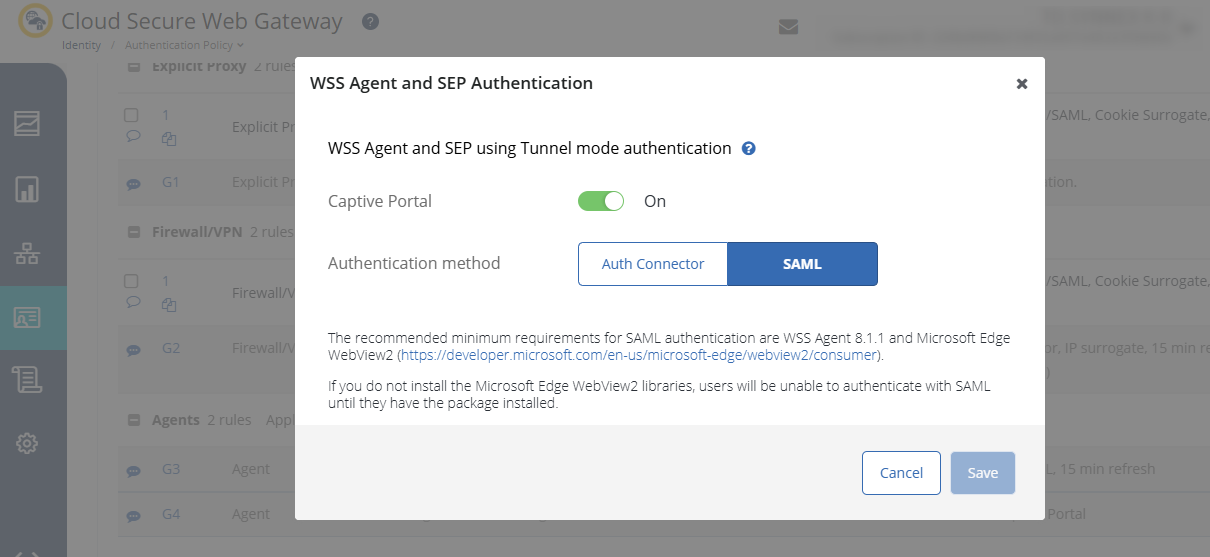The image size is (1210, 557).
Task: Open the mail envelope icon in header
Action: pyautogui.click(x=788, y=27)
